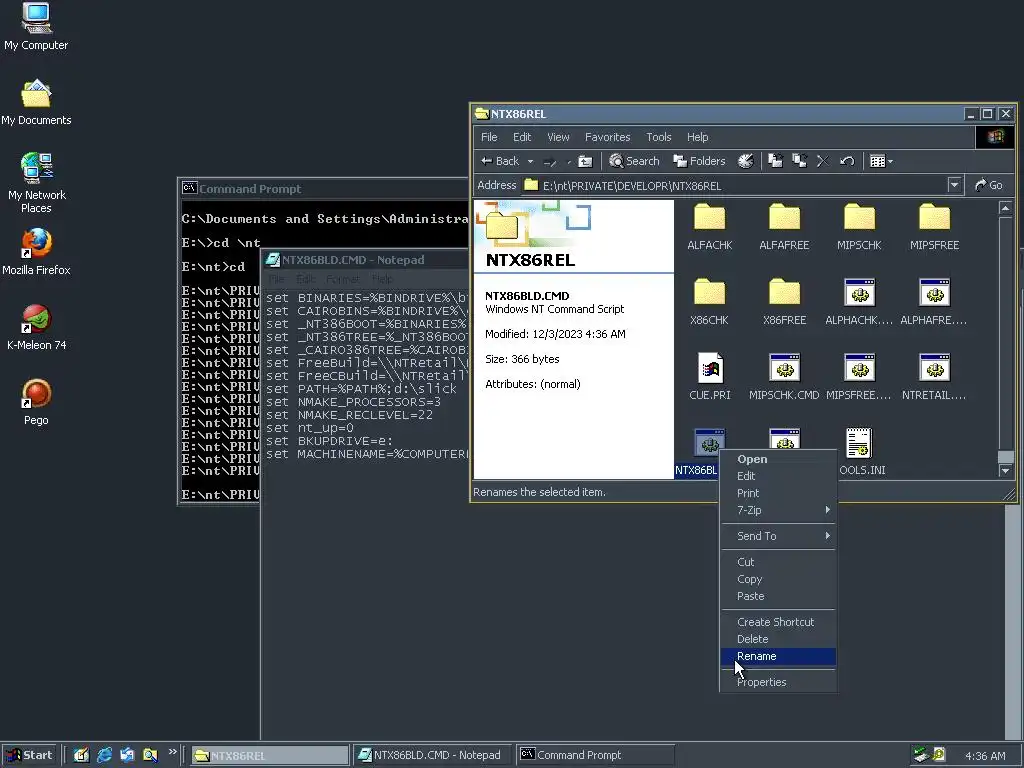Viewport: 1024px width, 768px height.
Task: Click the NTX86REL taskbar button
Action: point(270,755)
